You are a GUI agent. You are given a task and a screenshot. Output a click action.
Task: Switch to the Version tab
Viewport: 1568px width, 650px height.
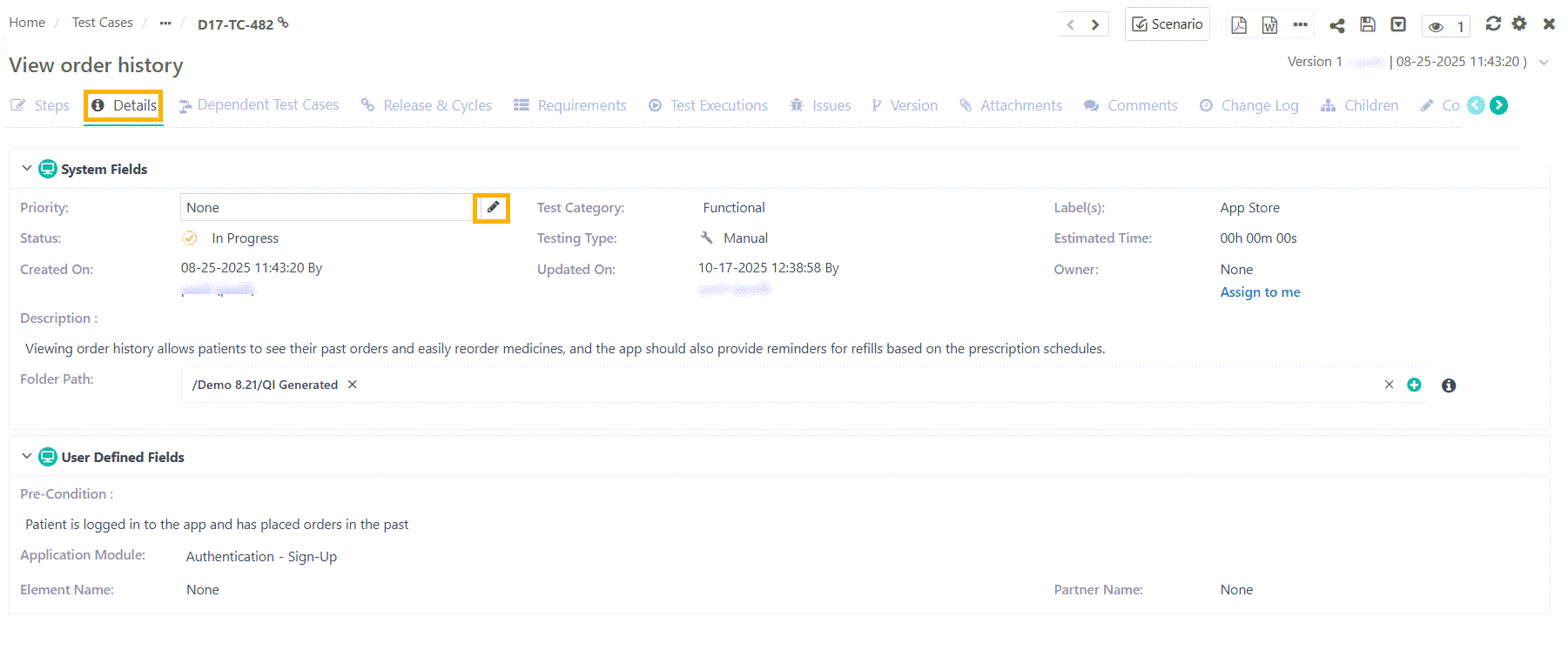tap(905, 105)
